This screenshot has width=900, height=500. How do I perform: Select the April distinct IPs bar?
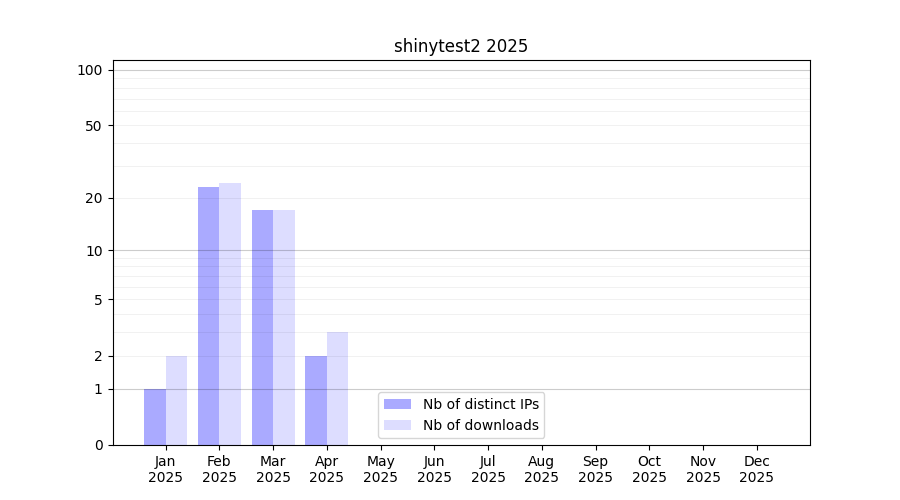point(316,400)
